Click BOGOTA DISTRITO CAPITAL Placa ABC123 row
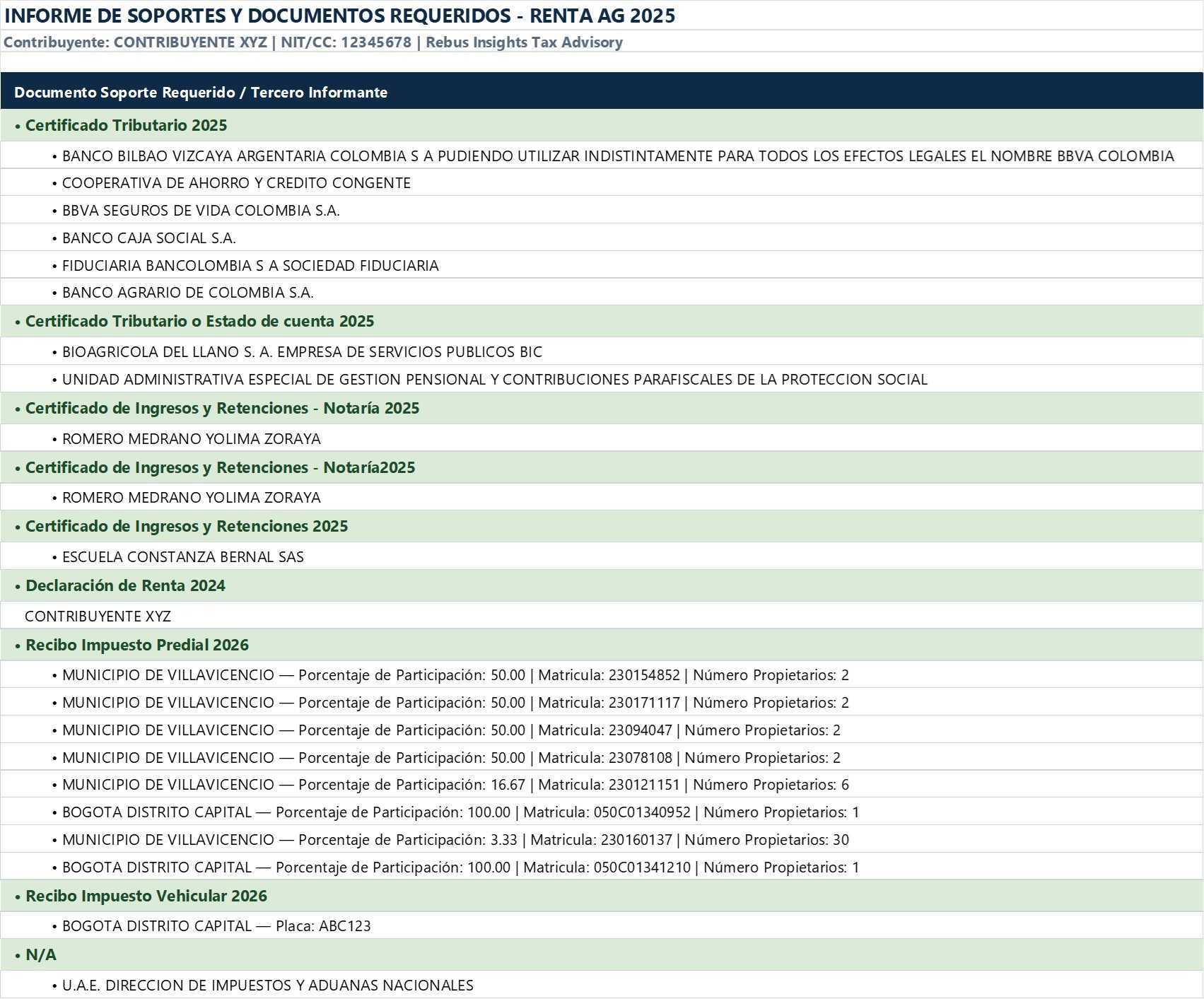The width and height of the screenshot is (1204, 999). pyautogui.click(x=602, y=926)
